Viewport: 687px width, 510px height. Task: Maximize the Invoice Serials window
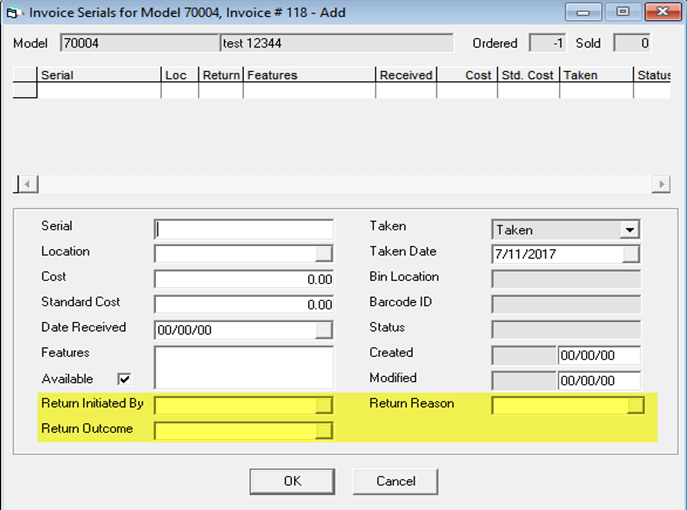(x=623, y=12)
